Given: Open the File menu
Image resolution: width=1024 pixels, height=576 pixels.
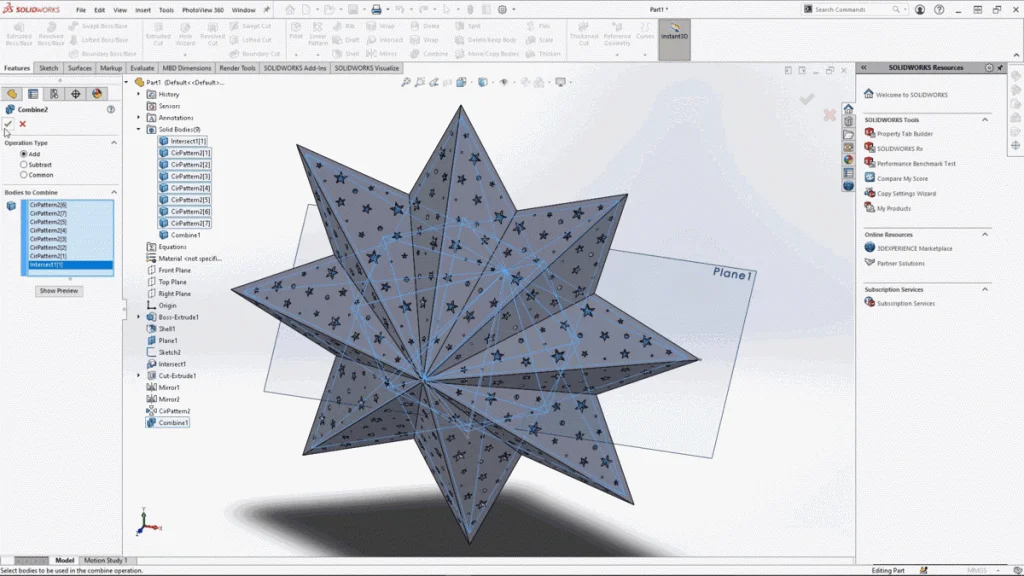Looking at the screenshot, I should (x=80, y=10).
